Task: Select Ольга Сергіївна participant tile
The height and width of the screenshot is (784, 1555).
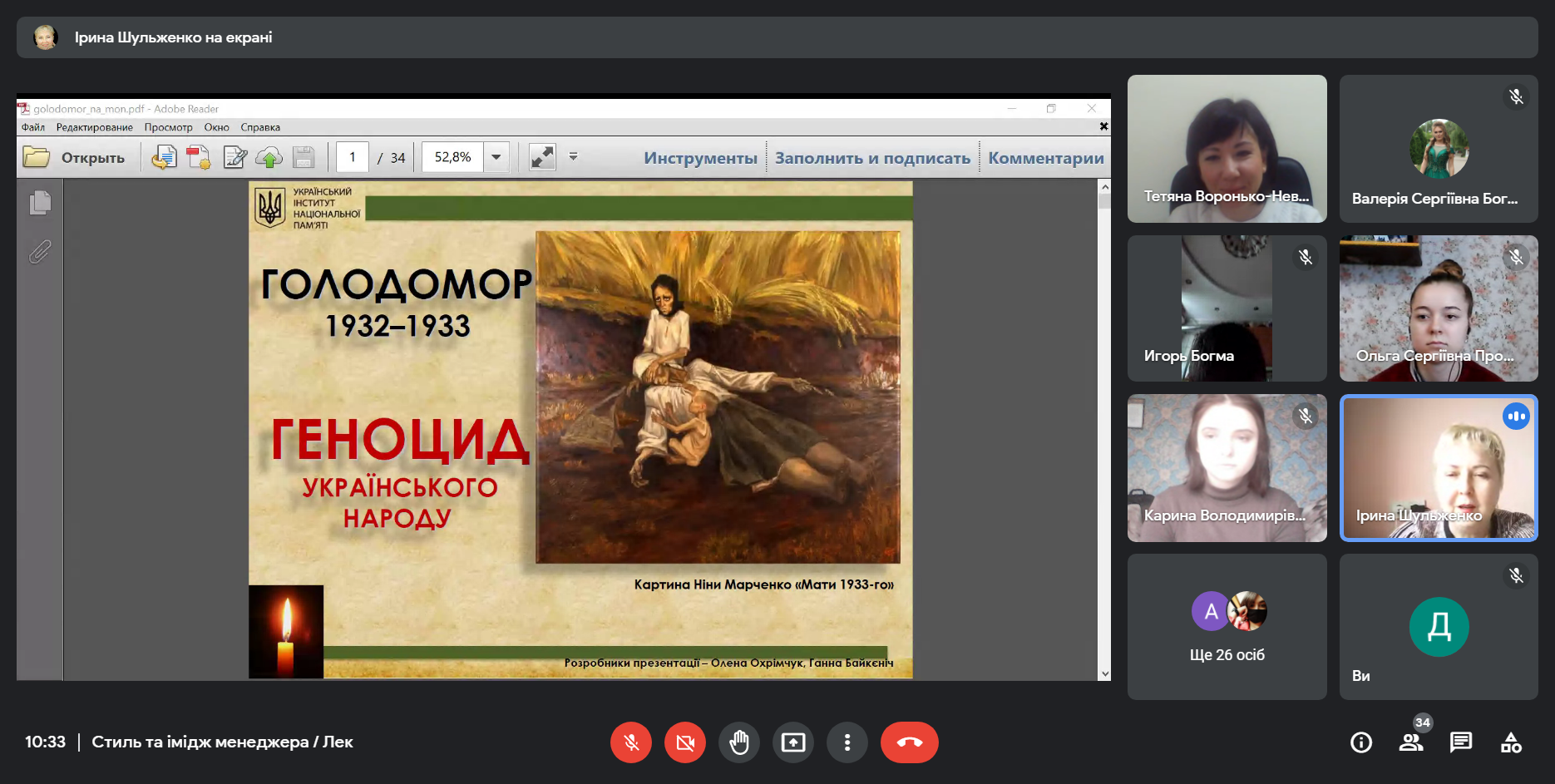Action: coord(1439,308)
